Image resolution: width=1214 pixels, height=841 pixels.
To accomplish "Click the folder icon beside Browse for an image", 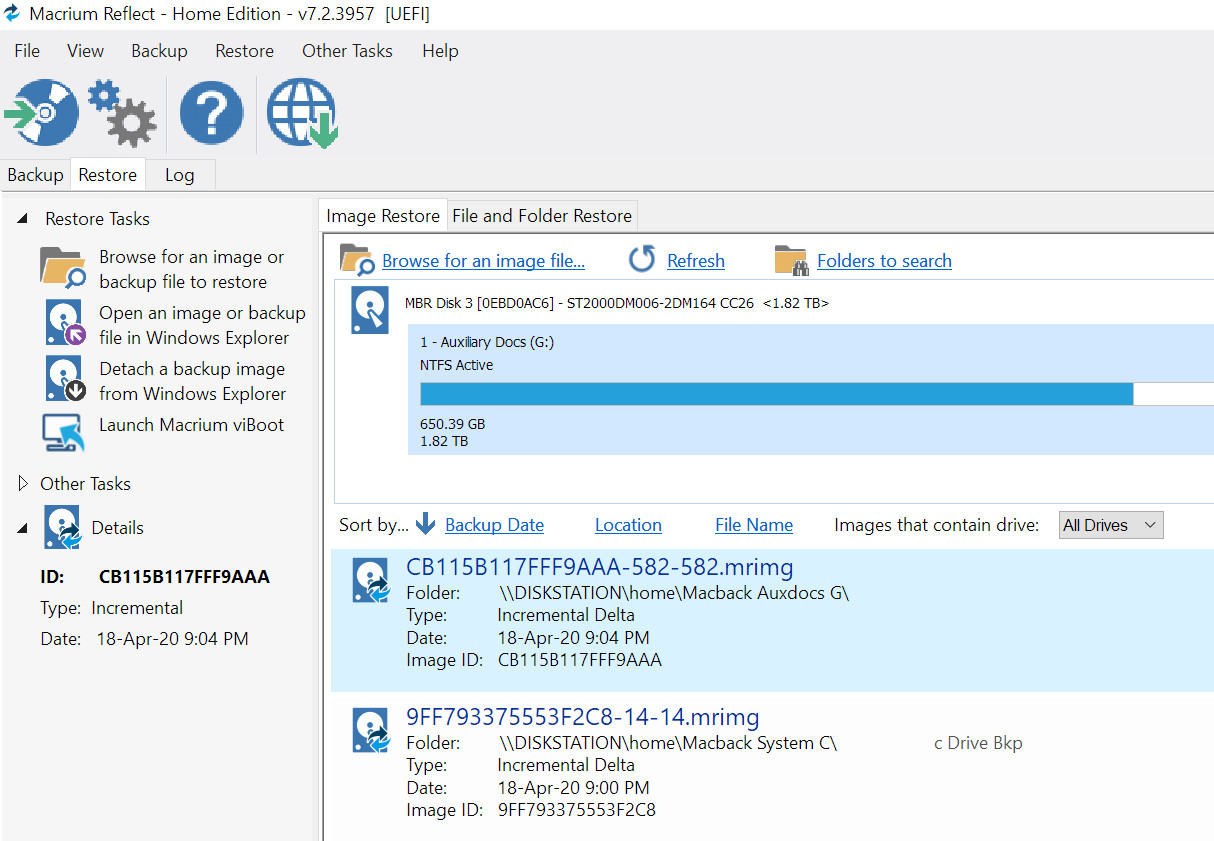I will tap(64, 268).
